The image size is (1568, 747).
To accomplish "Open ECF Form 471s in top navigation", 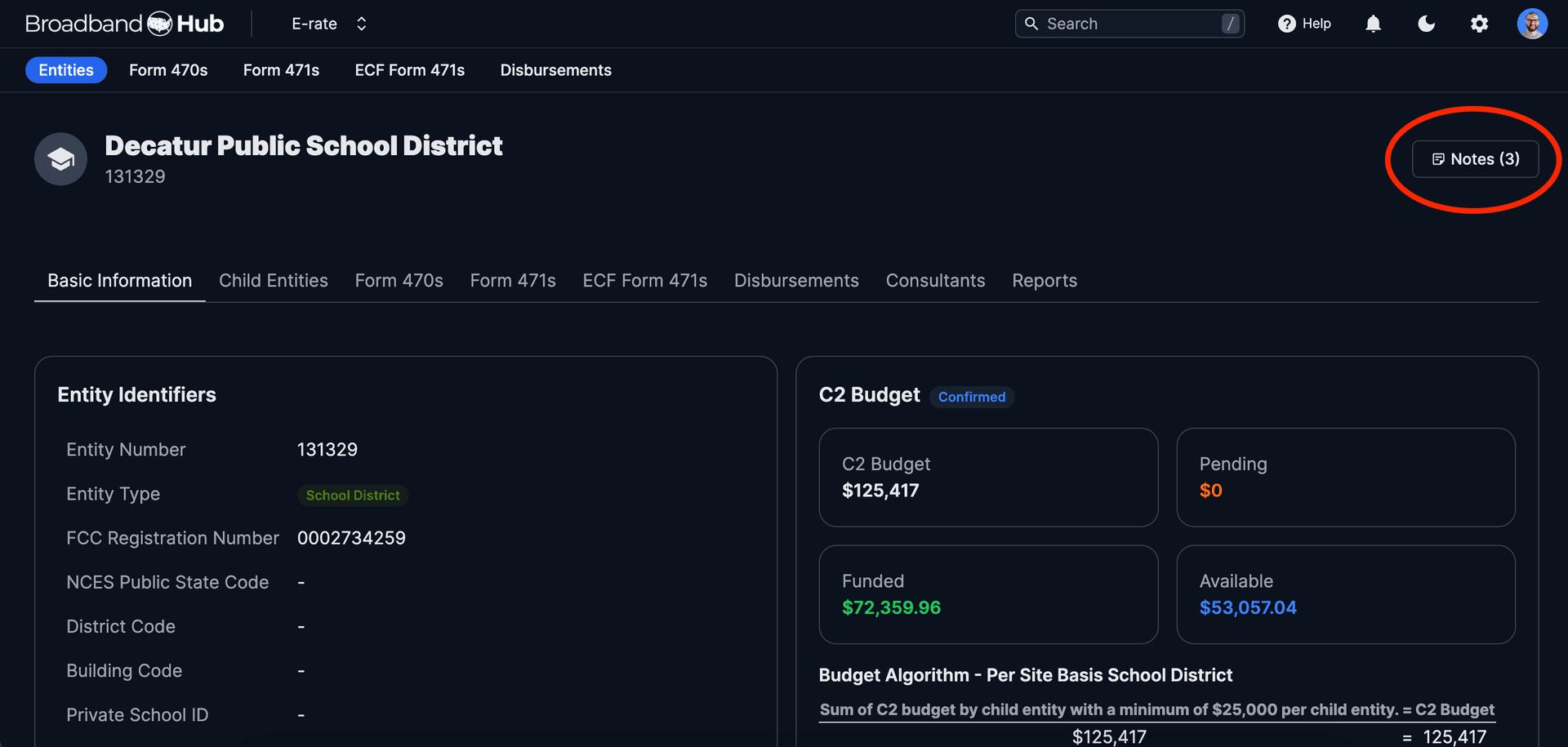I will 409,70.
